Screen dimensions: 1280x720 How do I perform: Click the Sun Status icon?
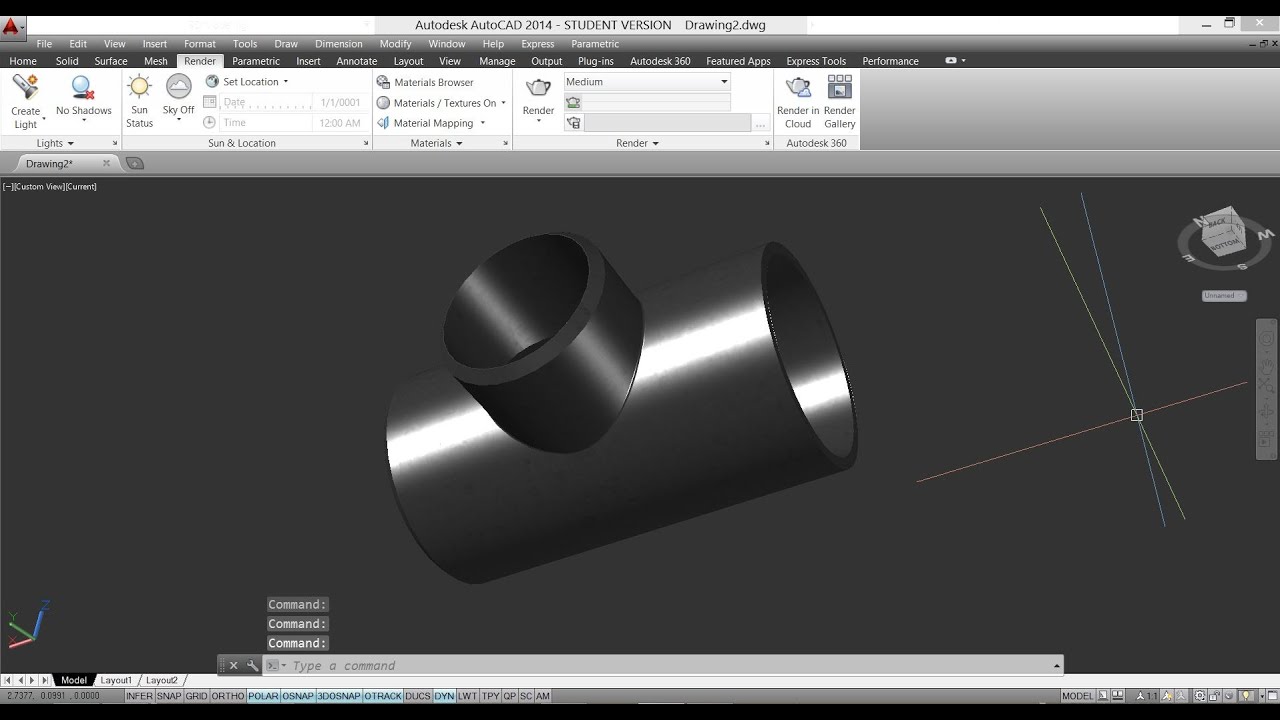point(139,87)
